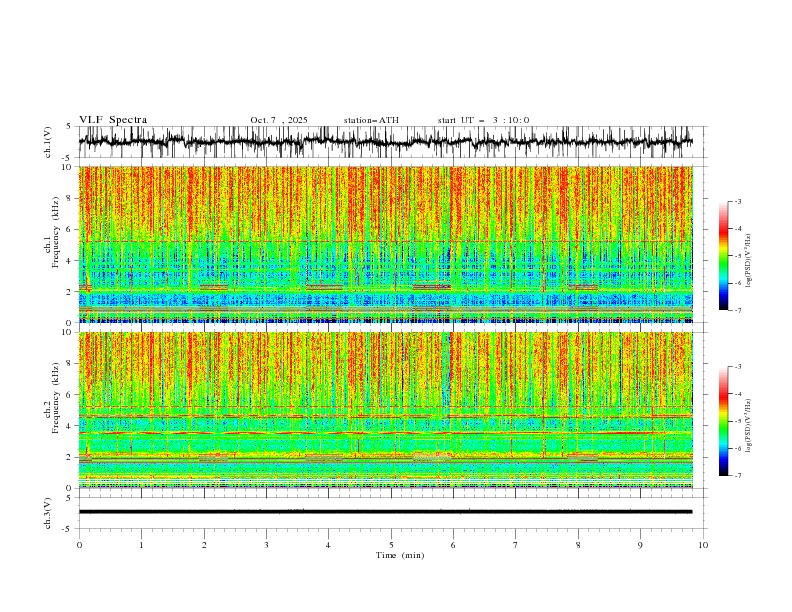
Task: Click the 'ch.3(V)' waveform axis label
Action: point(48,513)
